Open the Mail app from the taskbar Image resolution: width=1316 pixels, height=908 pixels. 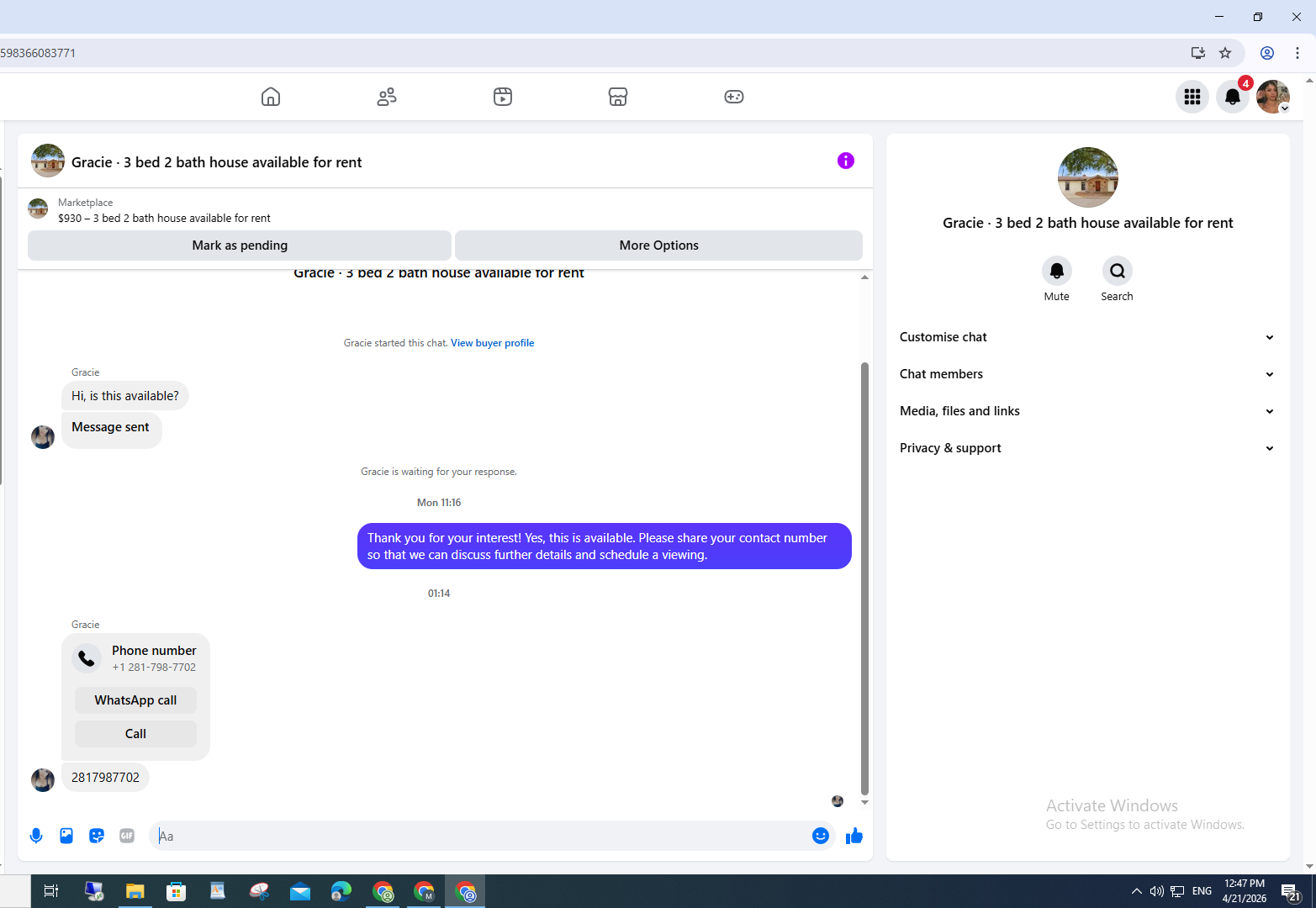click(300, 891)
